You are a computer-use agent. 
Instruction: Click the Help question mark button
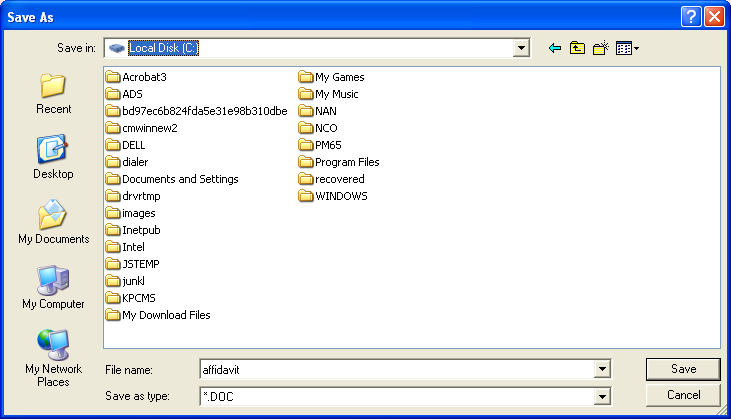click(x=691, y=16)
